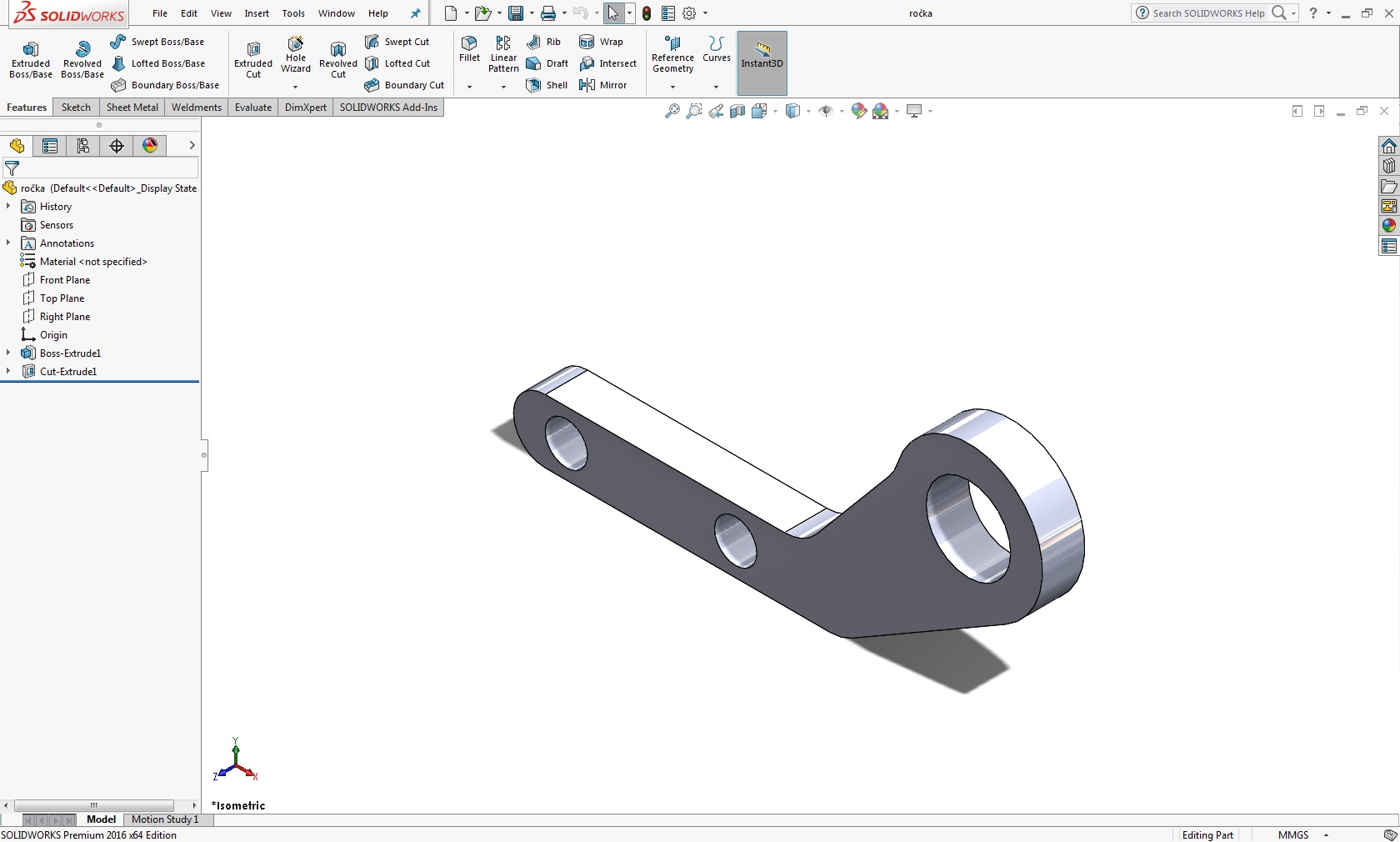Open the Reference Geometry dropdown
Image resolution: width=1400 pixels, height=842 pixels.
click(672, 87)
